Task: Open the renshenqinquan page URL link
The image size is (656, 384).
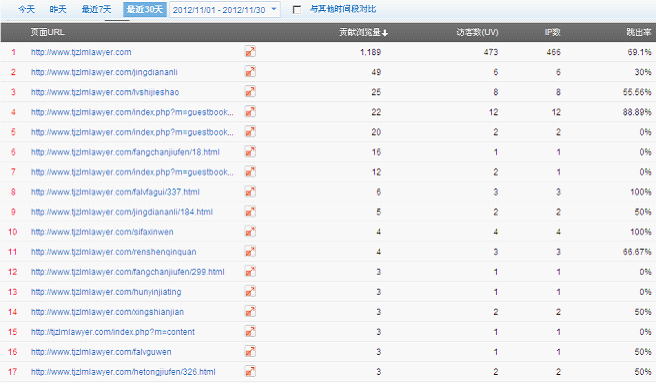Action: click(113, 252)
